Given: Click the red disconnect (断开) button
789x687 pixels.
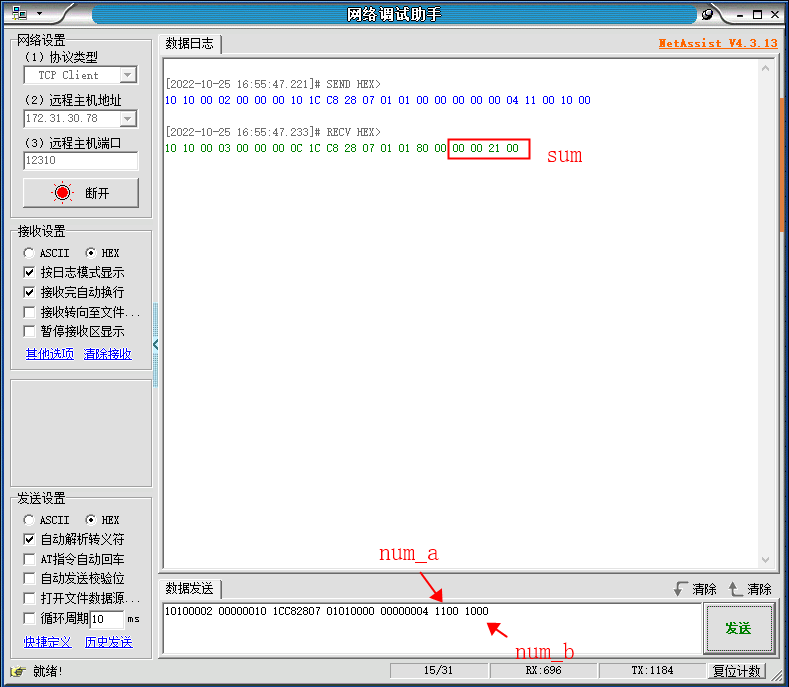Looking at the screenshot, I should (81, 193).
